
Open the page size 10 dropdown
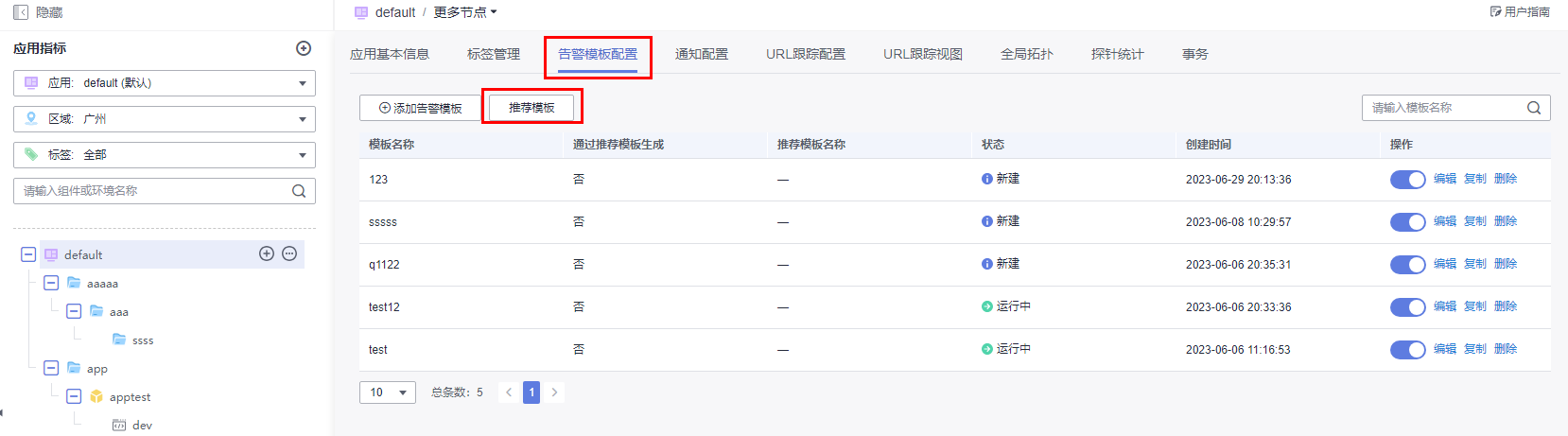(x=388, y=392)
